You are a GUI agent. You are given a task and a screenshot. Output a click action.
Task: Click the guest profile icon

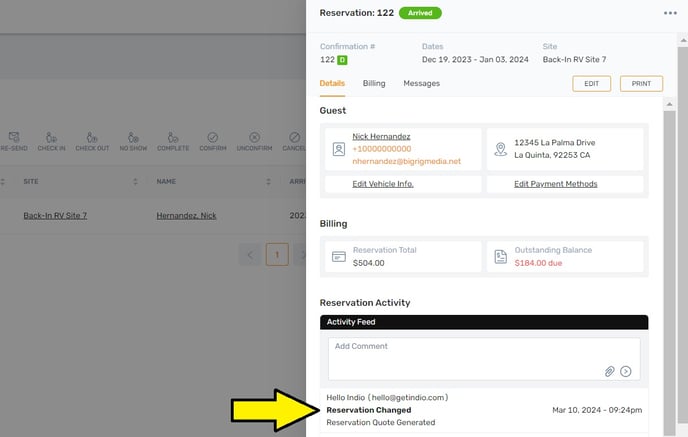pos(339,149)
